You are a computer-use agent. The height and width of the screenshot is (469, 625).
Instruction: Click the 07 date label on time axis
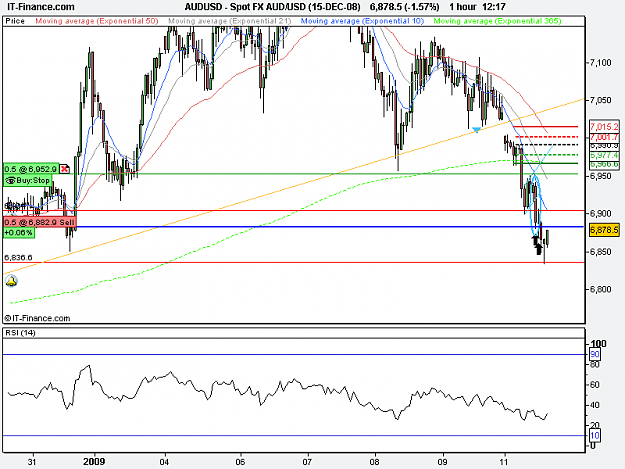point(307,462)
